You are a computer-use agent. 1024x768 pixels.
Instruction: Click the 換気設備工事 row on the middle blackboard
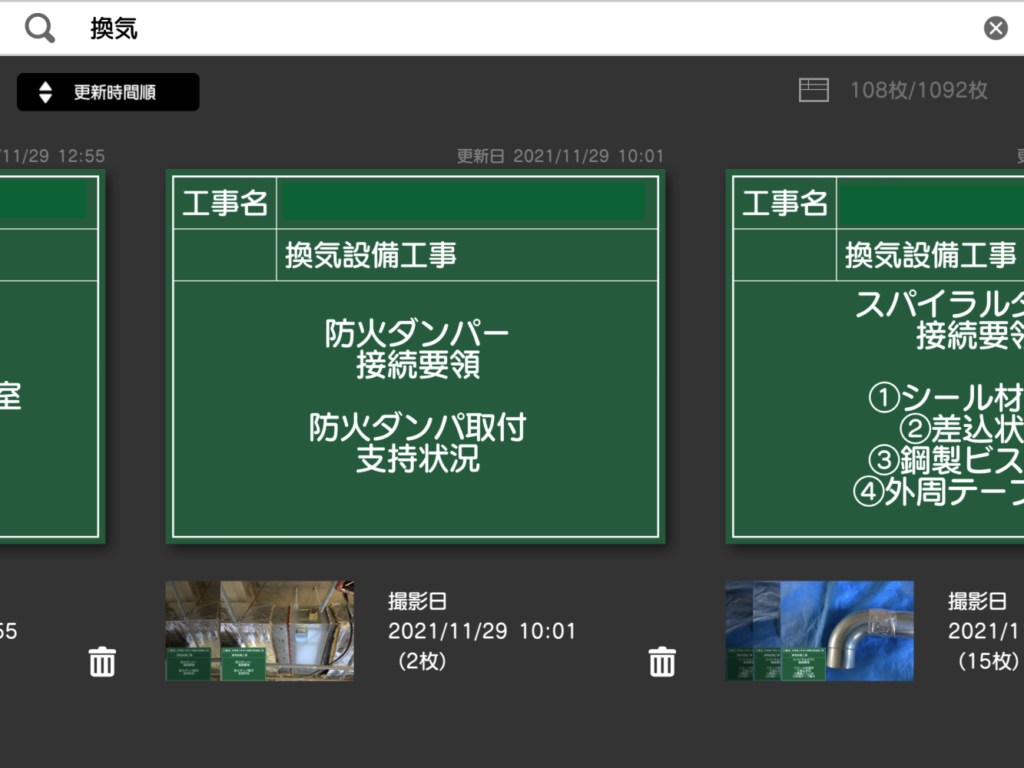tap(415, 255)
